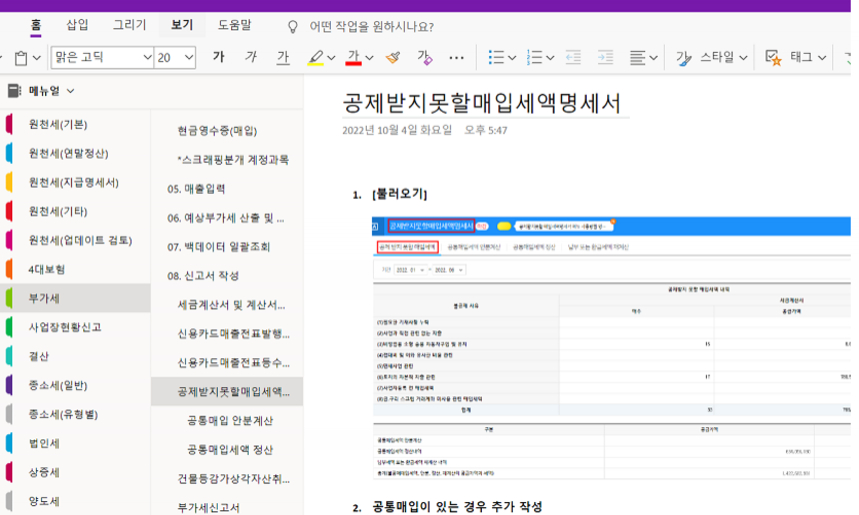Open the 법인세 section

coord(76,443)
